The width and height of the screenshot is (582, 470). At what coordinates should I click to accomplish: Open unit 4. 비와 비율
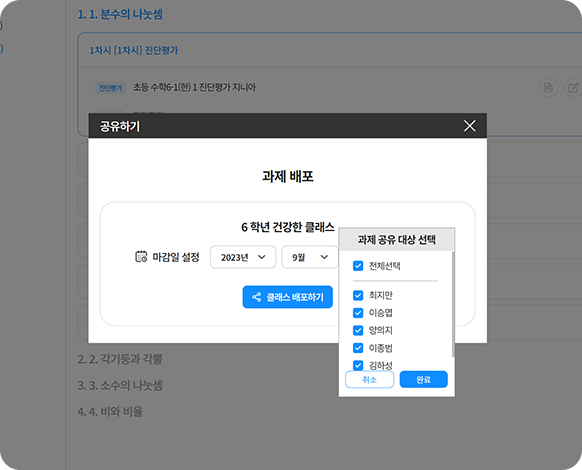[x=110, y=411]
